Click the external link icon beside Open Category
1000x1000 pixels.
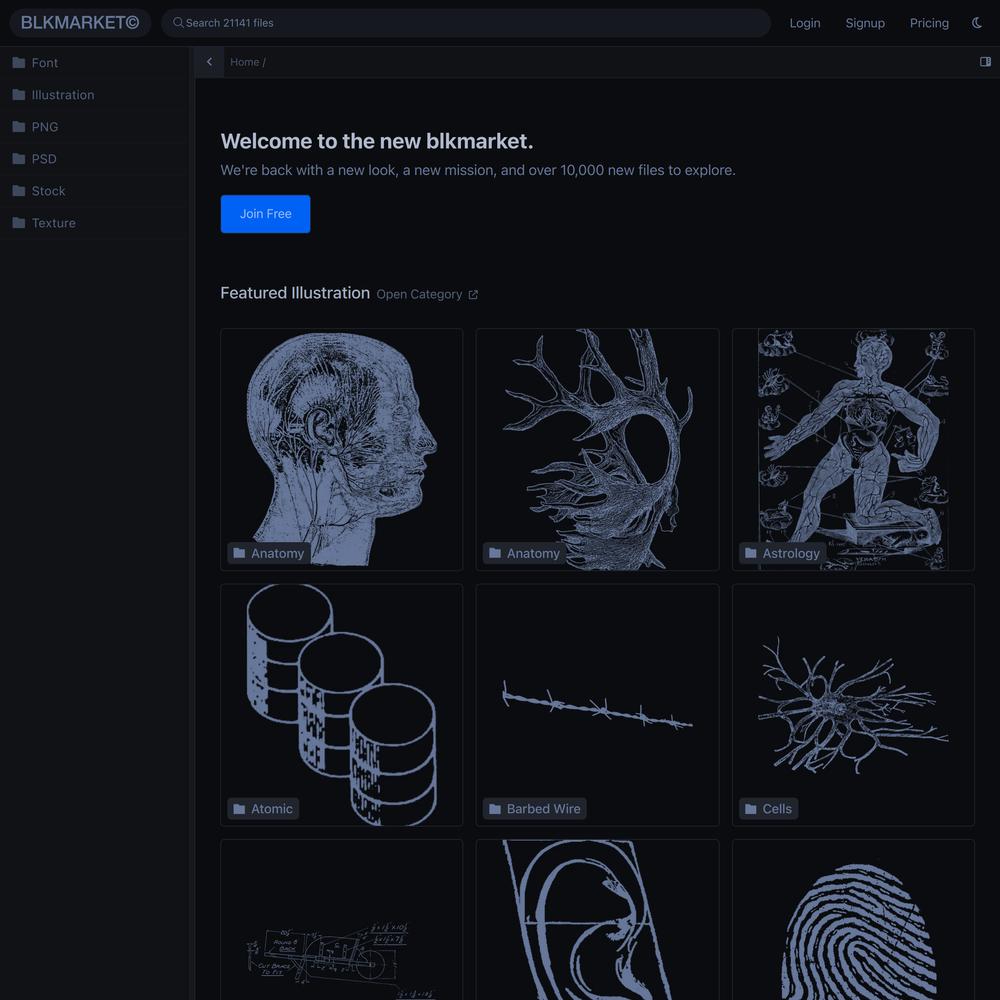473,295
